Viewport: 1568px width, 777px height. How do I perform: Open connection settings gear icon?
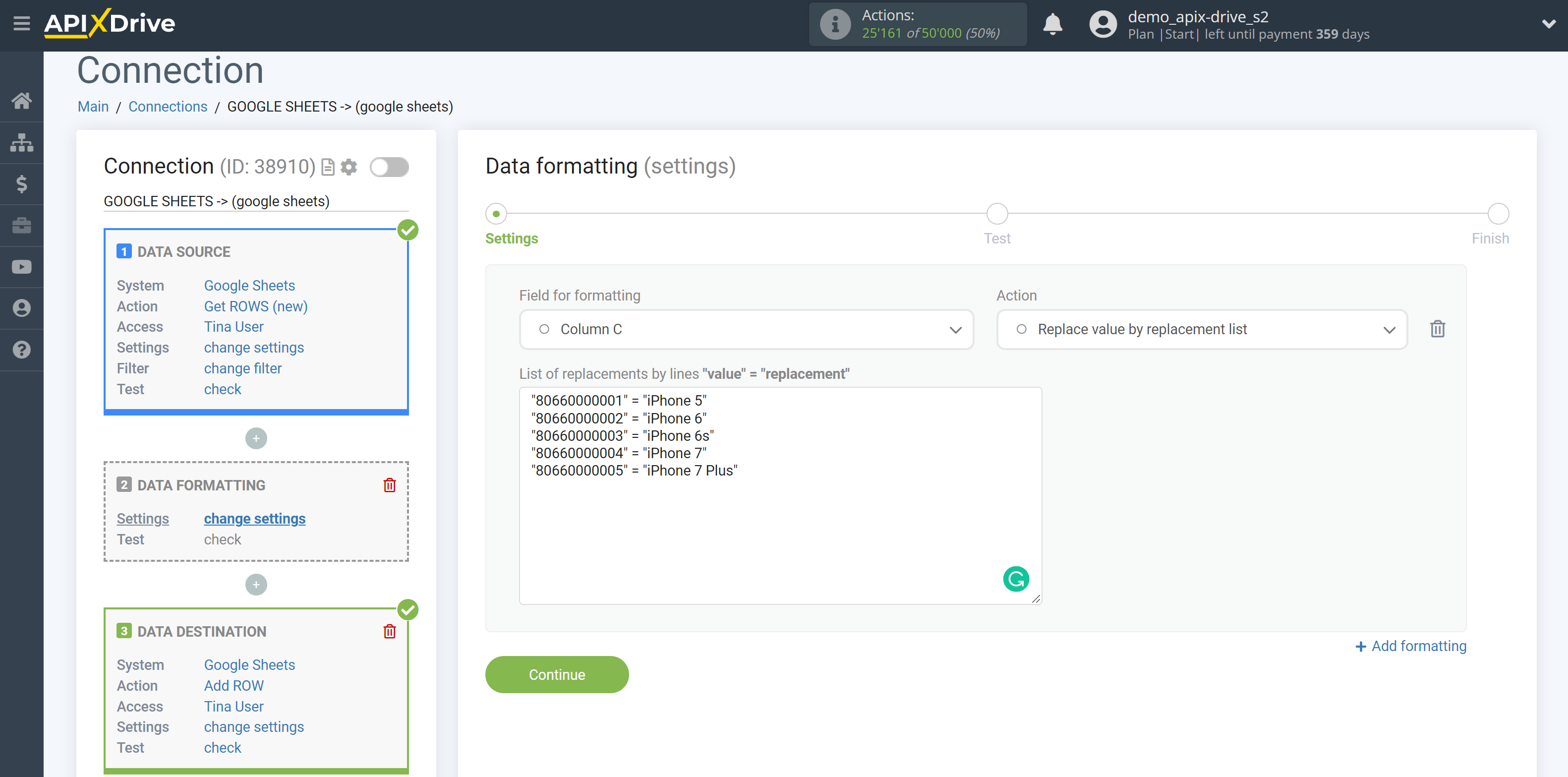[349, 167]
